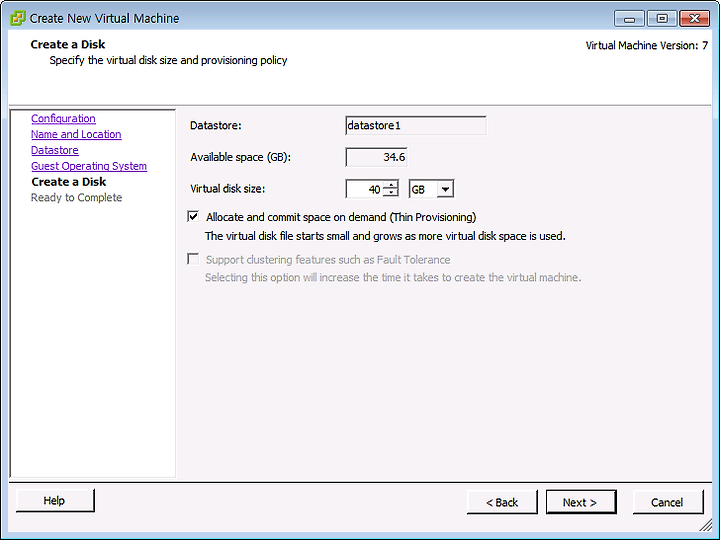Click Ready to Complete step text
Image resolution: width=720 pixels, height=540 pixels.
[x=76, y=197]
